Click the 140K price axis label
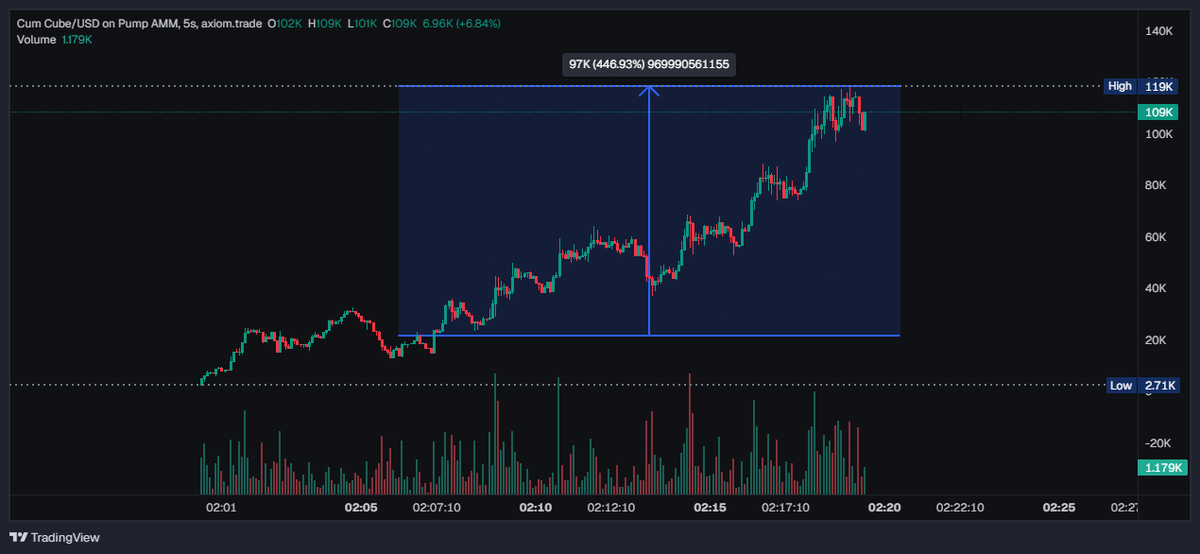 [1159, 31]
